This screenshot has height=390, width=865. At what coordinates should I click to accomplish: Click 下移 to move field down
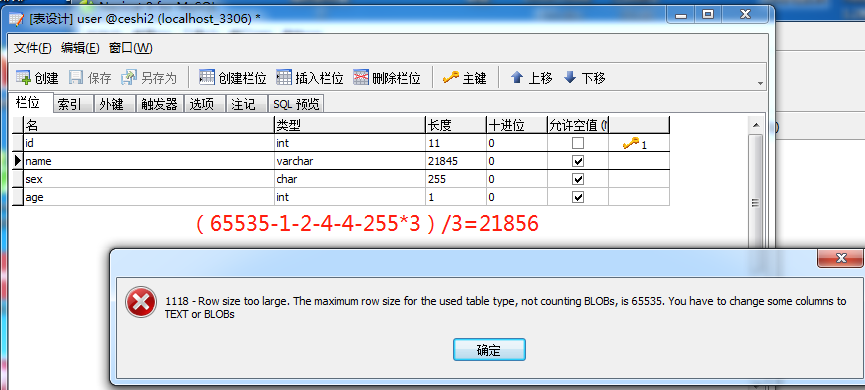tap(585, 78)
